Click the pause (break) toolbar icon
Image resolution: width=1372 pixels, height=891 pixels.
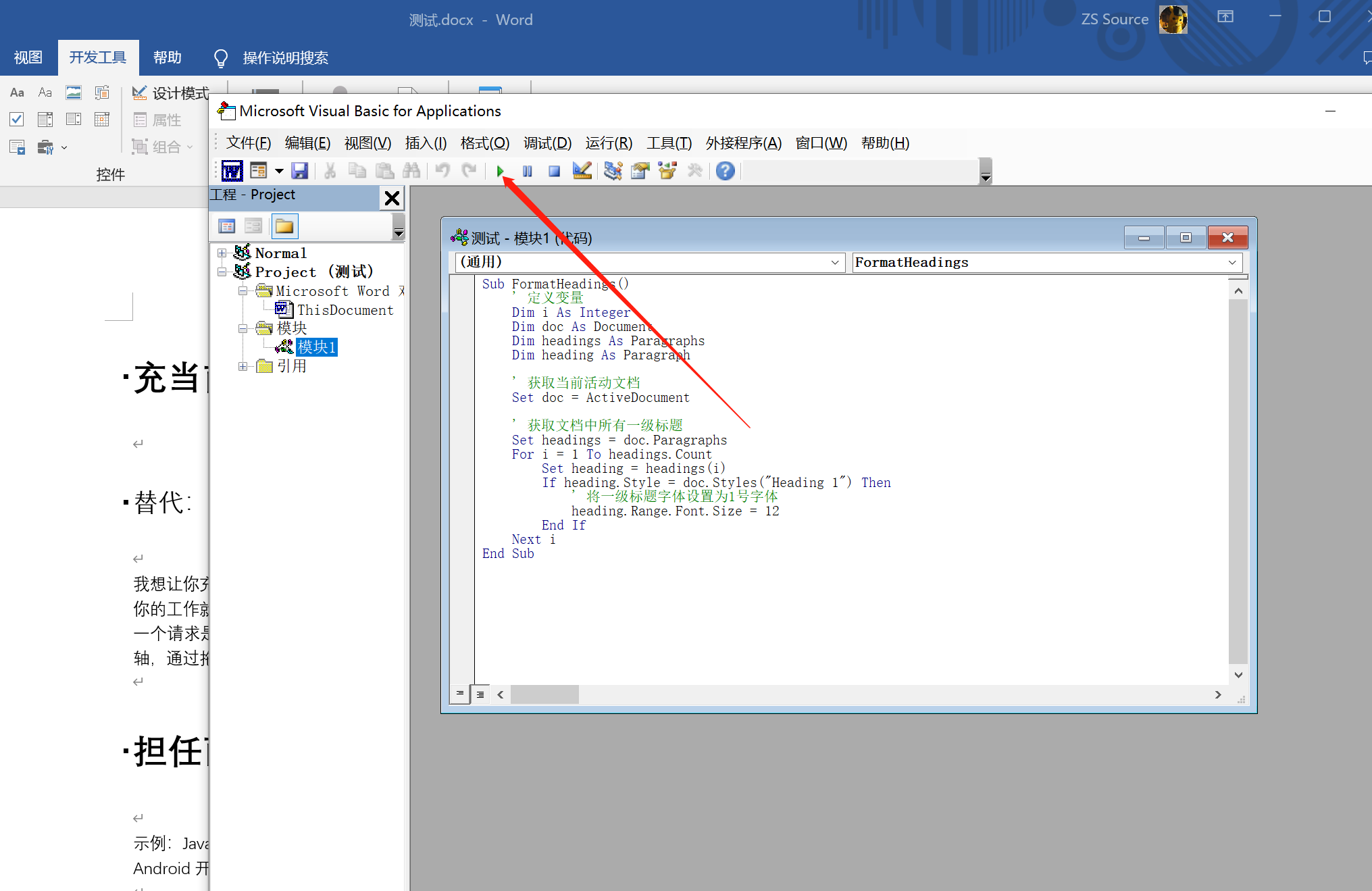(x=528, y=172)
